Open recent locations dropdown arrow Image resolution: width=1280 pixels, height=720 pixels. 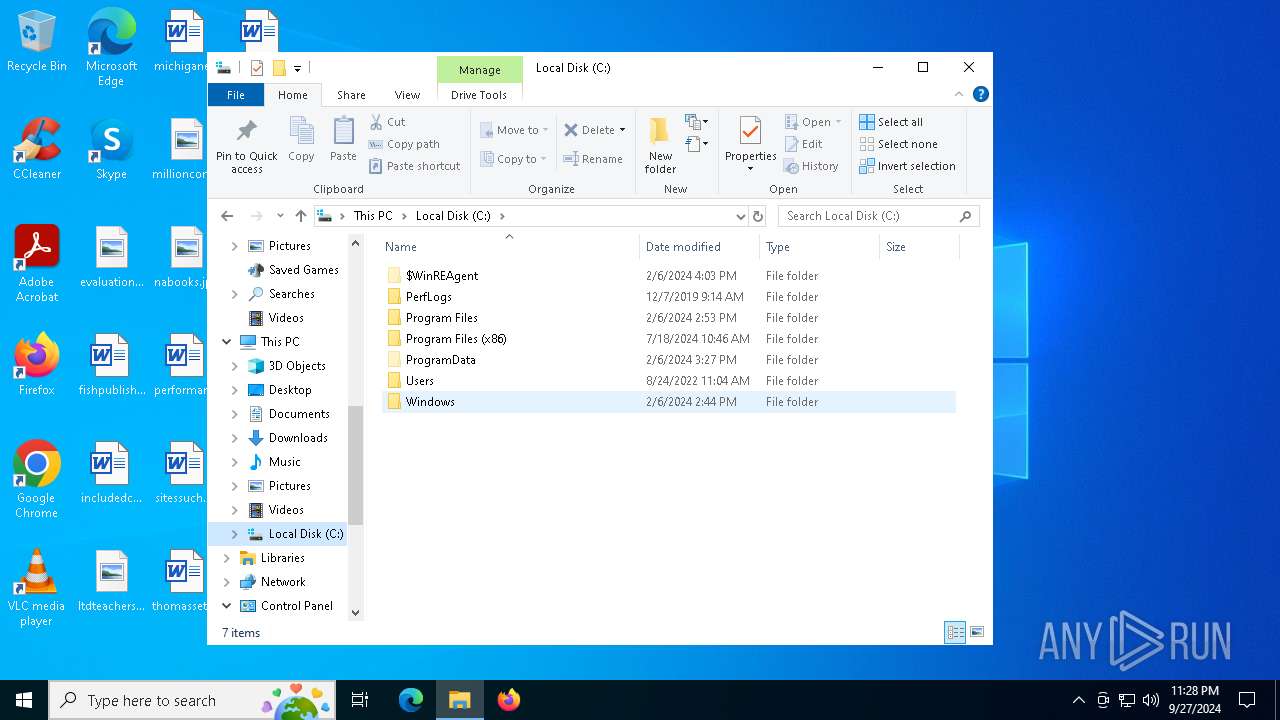pos(280,216)
